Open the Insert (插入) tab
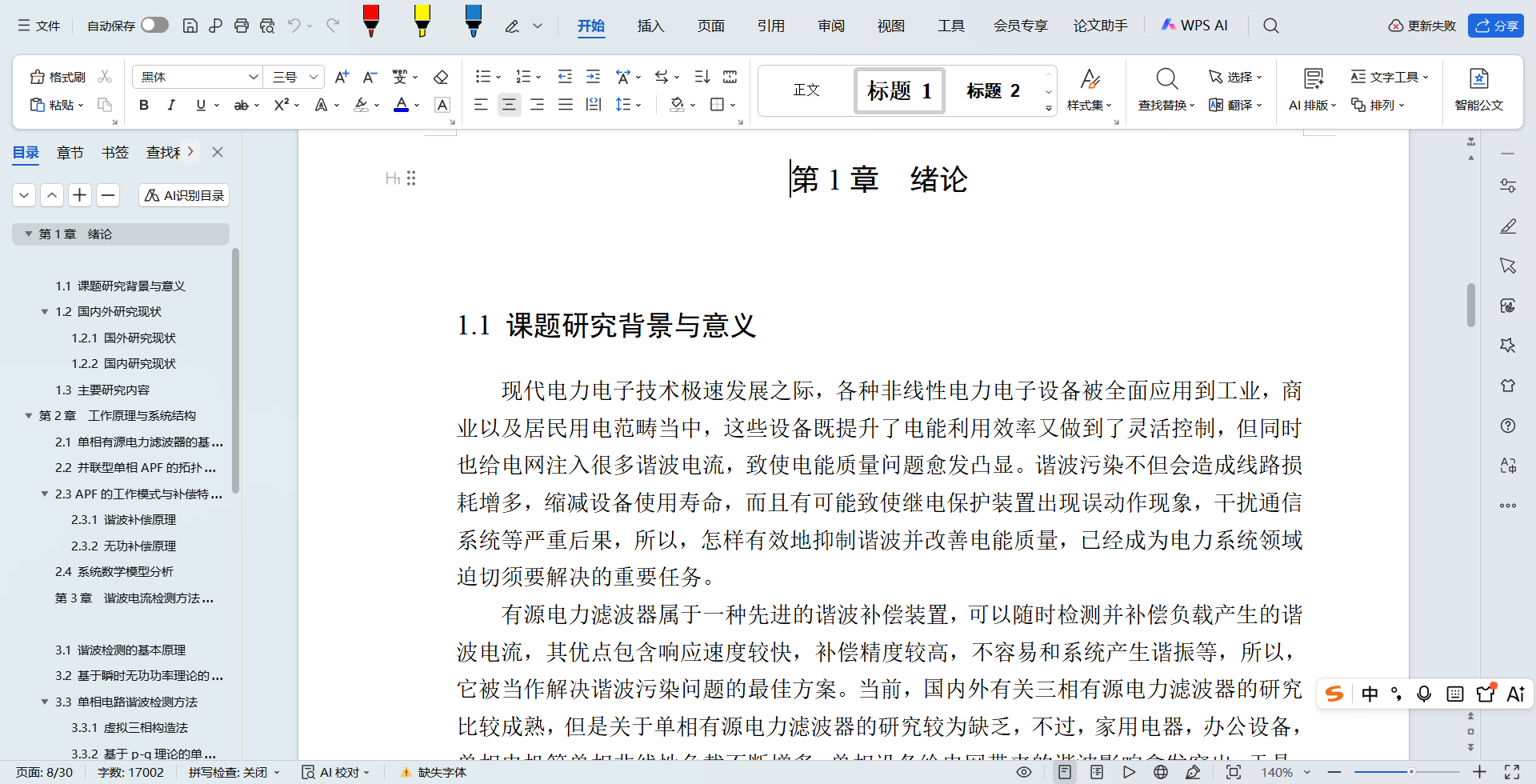Screen dimensions: 1536x784 click(x=650, y=26)
